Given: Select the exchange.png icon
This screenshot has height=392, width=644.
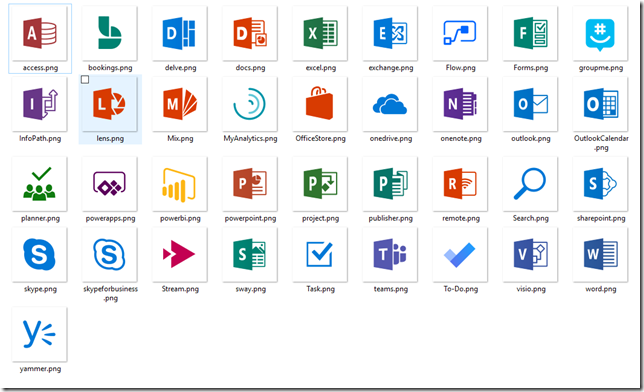Looking at the screenshot, I should [390, 33].
